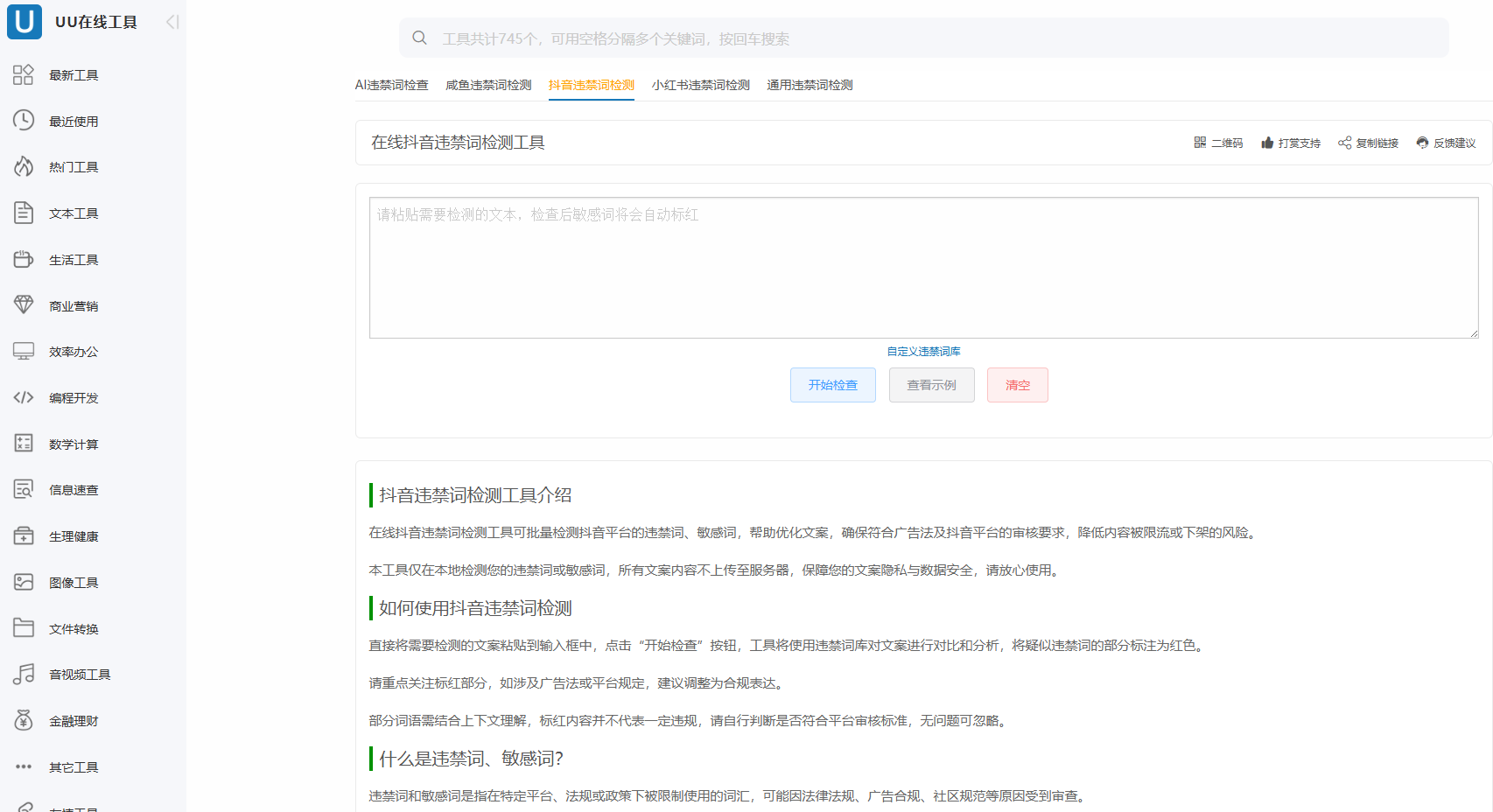The image size is (1493, 812).
Task: Click the 开始检查 button
Action: [833, 385]
